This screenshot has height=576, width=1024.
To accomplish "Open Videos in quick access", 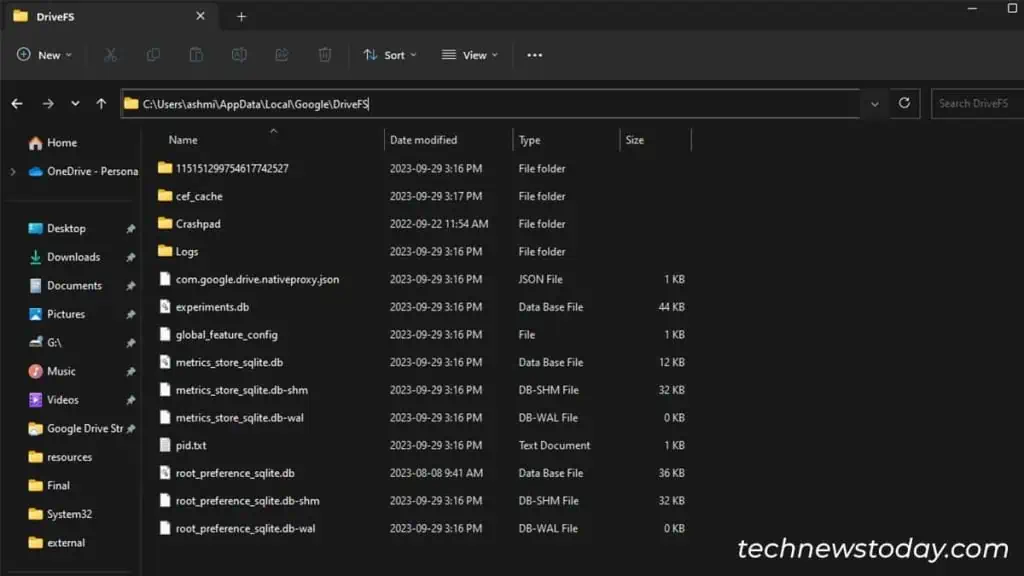I will (54, 400).
